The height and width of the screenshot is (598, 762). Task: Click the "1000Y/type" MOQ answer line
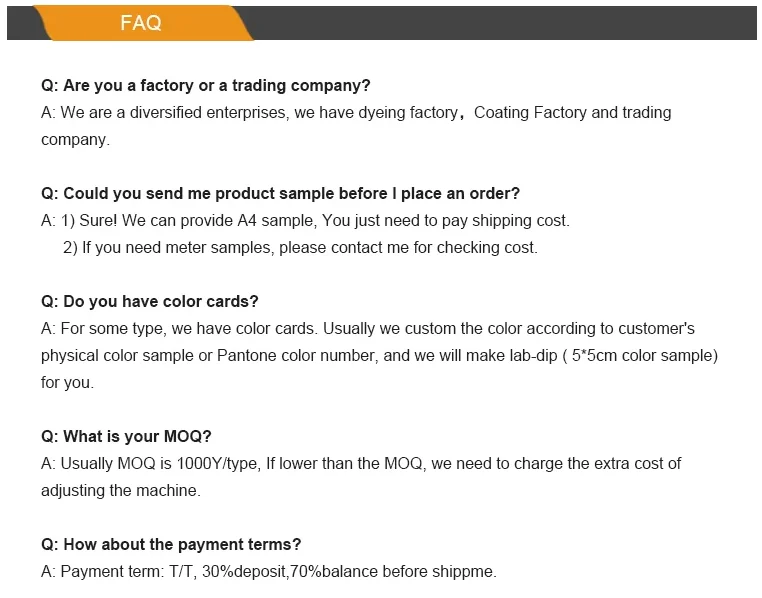click(x=360, y=464)
